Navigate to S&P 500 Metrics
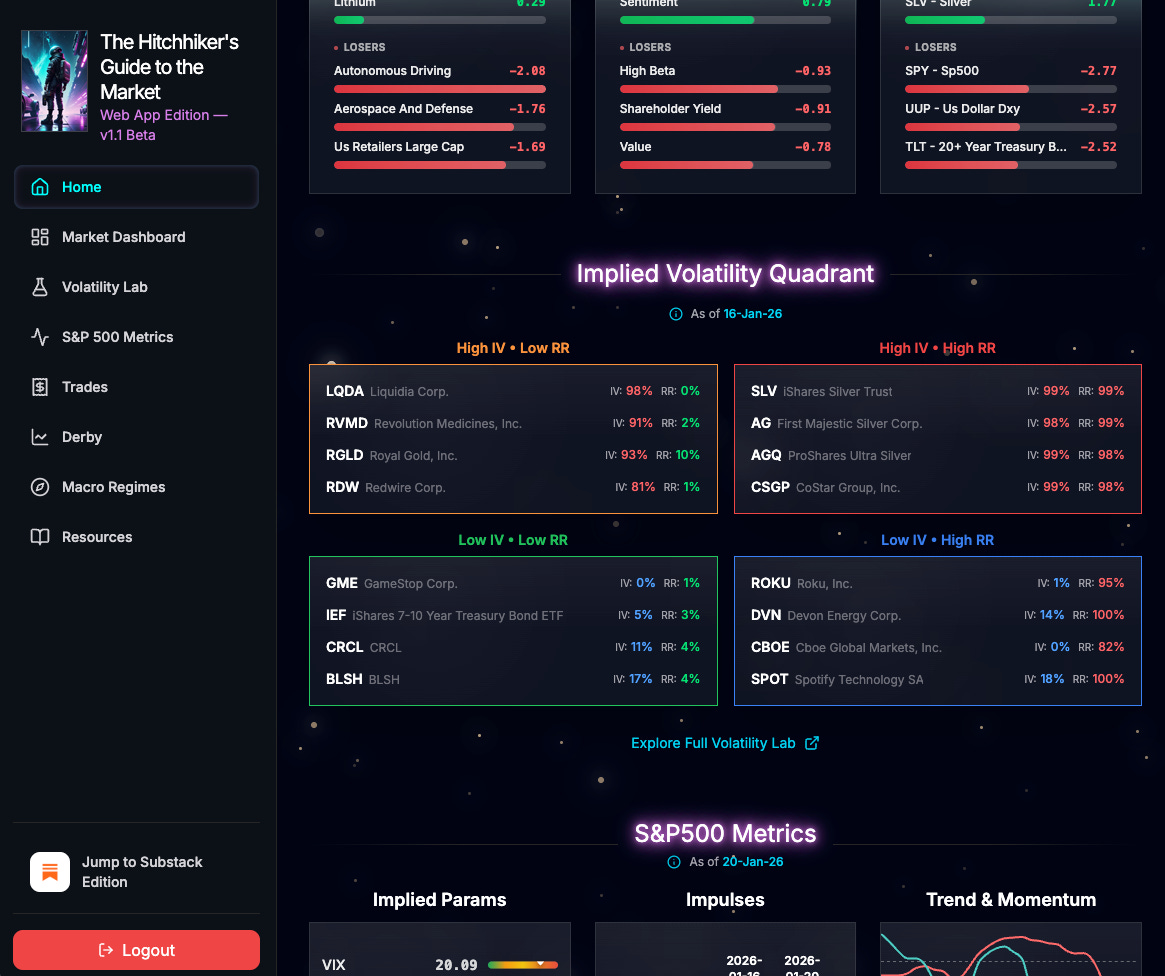The height and width of the screenshot is (976, 1165). 136,337
